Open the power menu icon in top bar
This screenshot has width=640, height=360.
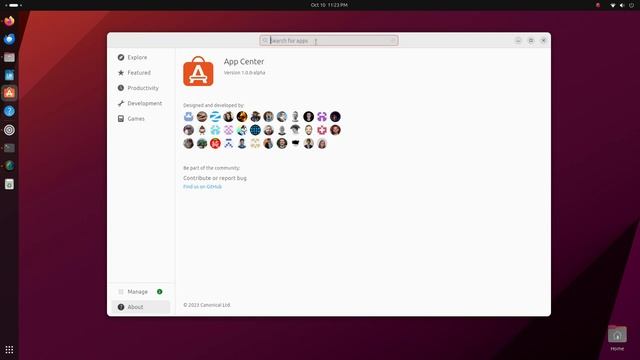631,5
